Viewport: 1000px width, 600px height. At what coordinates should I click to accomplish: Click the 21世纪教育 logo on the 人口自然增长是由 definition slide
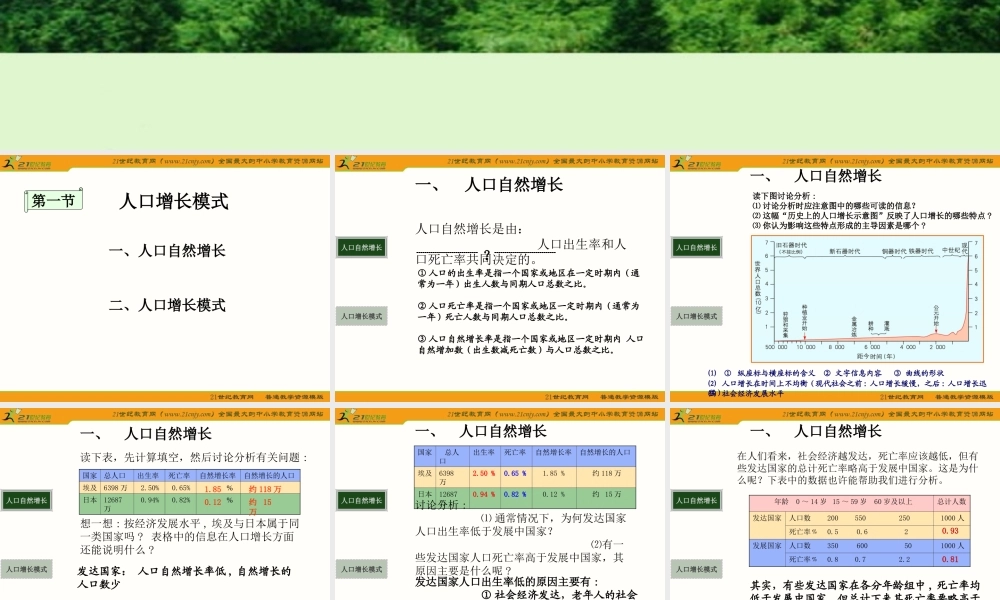pos(362,163)
